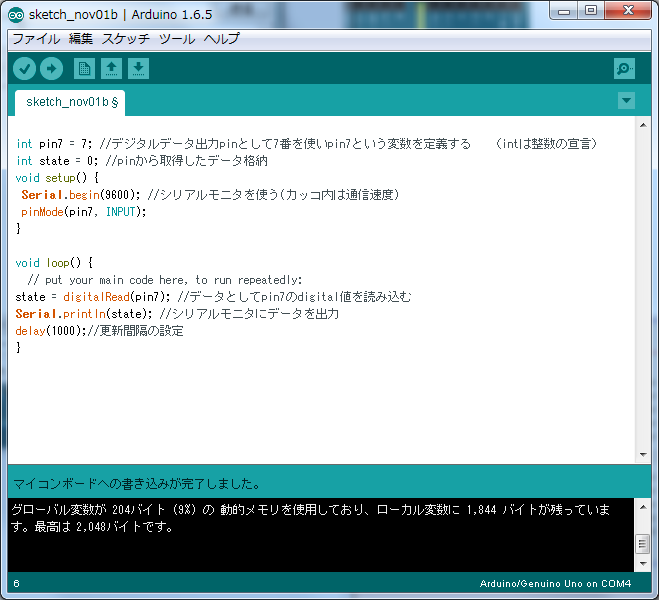Save sketch with the down-arrow icon
Screen dimensions: 659x600
138,68
